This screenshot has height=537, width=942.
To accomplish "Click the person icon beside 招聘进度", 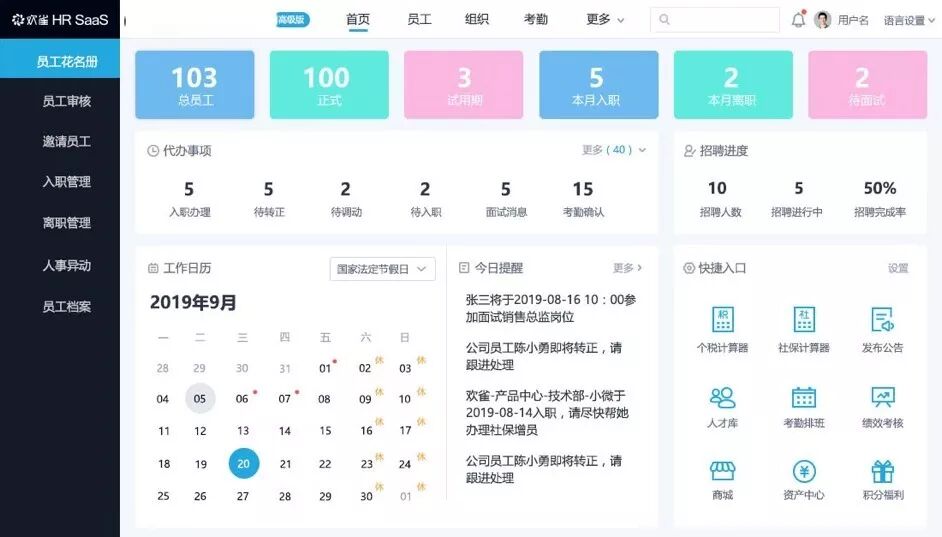I will [x=690, y=151].
